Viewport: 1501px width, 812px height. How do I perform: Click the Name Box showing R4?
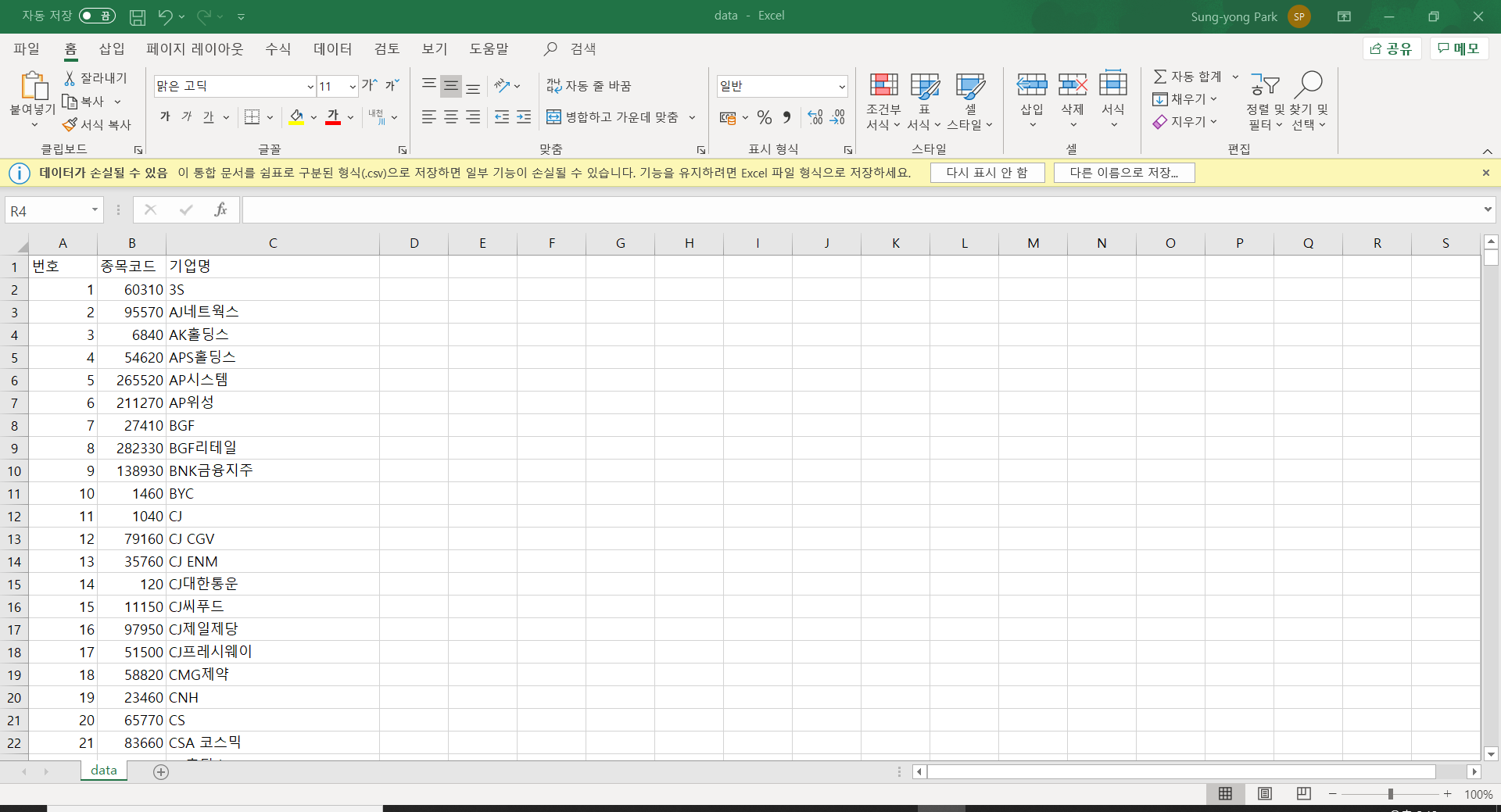point(45,210)
